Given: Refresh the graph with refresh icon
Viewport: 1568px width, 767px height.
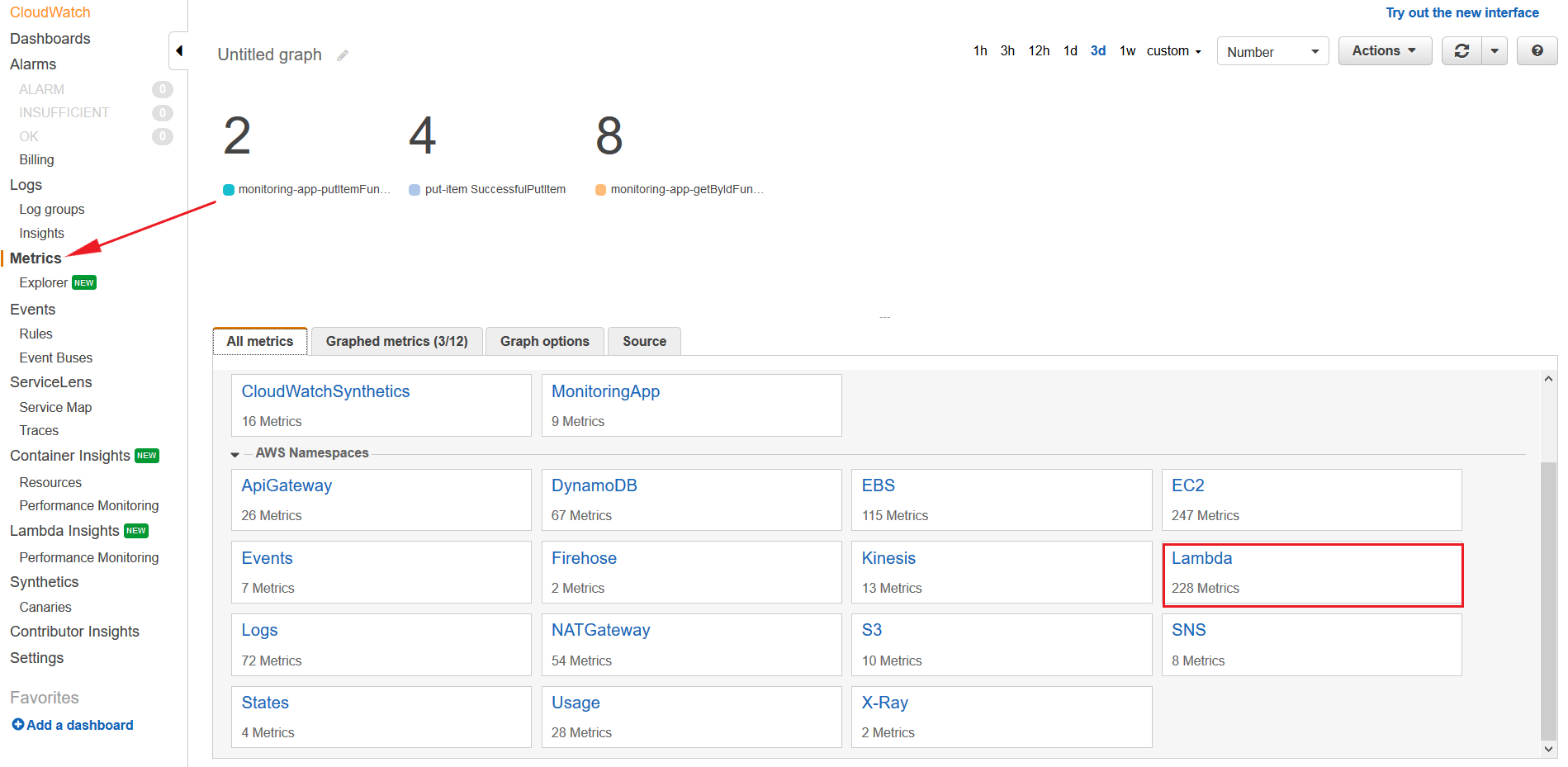Looking at the screenshot, I should (x=1461, y=51).
